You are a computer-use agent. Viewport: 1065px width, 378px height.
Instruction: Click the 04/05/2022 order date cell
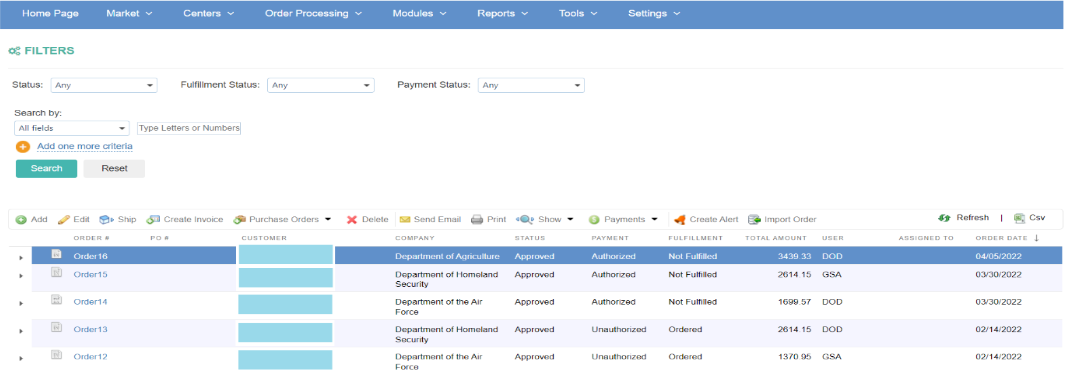click(998, 256)
